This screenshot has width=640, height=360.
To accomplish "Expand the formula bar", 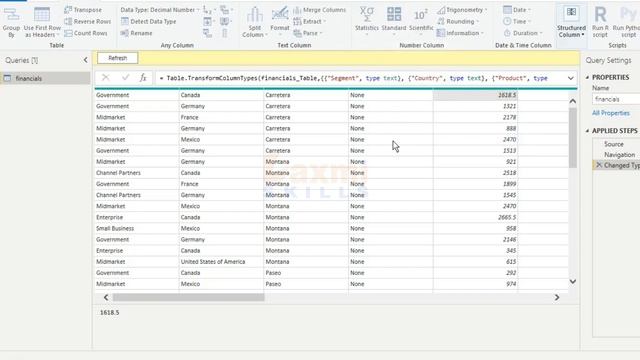I will pyautogui.click(x=570, y=78).
